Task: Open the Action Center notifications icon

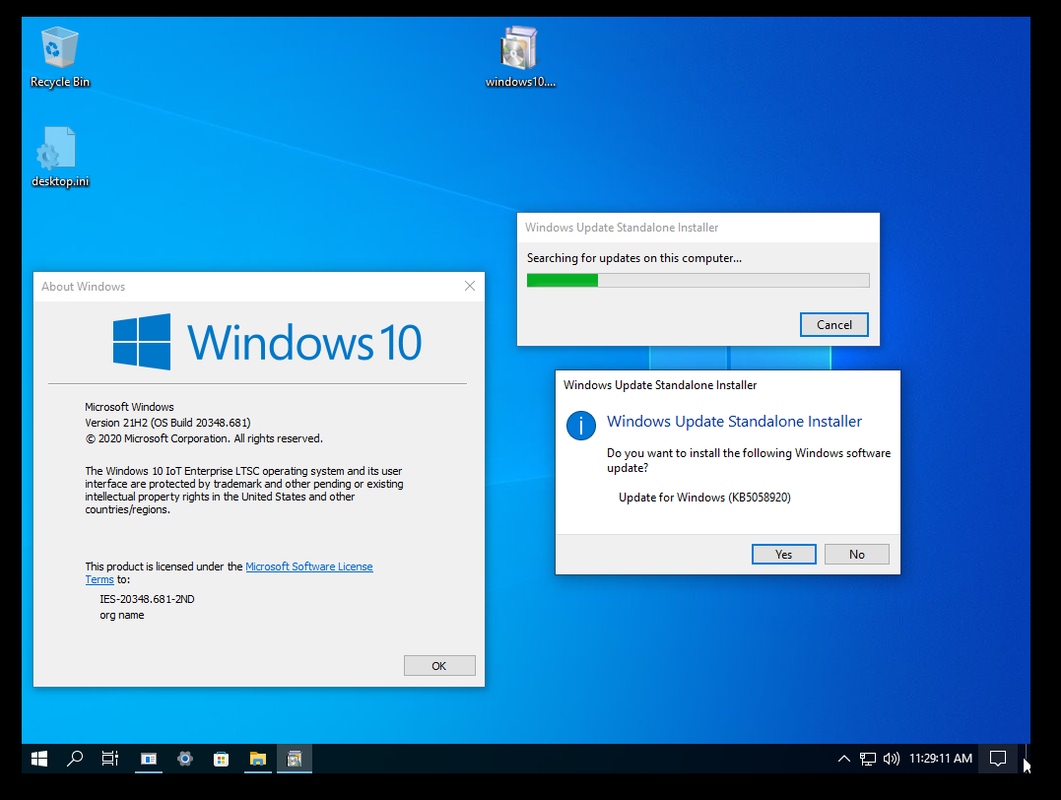Action: tap(998, 759)
